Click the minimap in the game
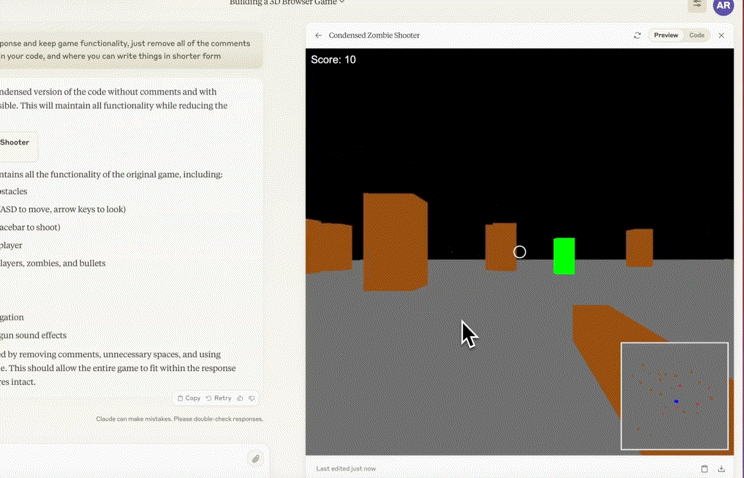 (x=674, y=396)
